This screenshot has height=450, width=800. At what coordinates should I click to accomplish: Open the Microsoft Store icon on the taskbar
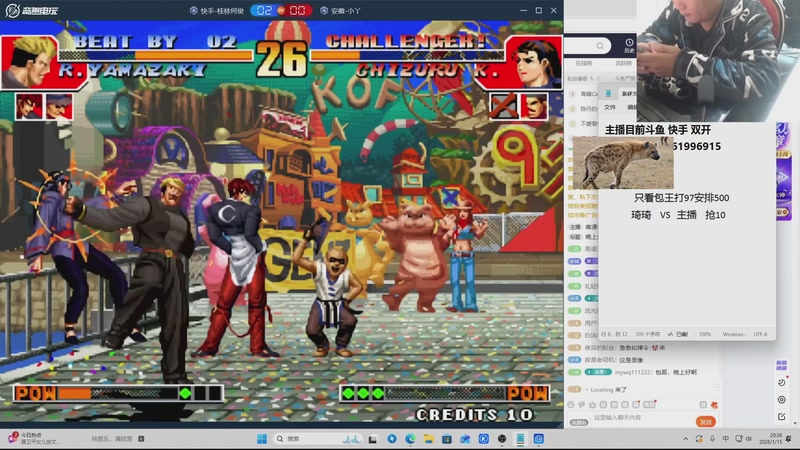[x=447, y=439]
